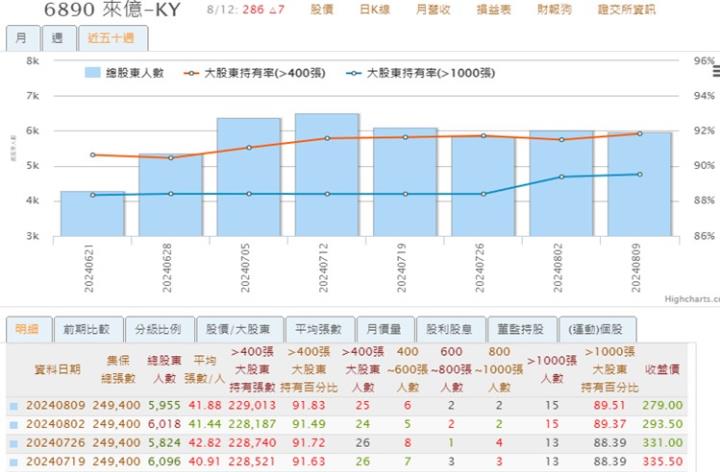Open the 日K線 link
Image resolution: width=720 pixels, height=472 pixels.
(375, 10)
